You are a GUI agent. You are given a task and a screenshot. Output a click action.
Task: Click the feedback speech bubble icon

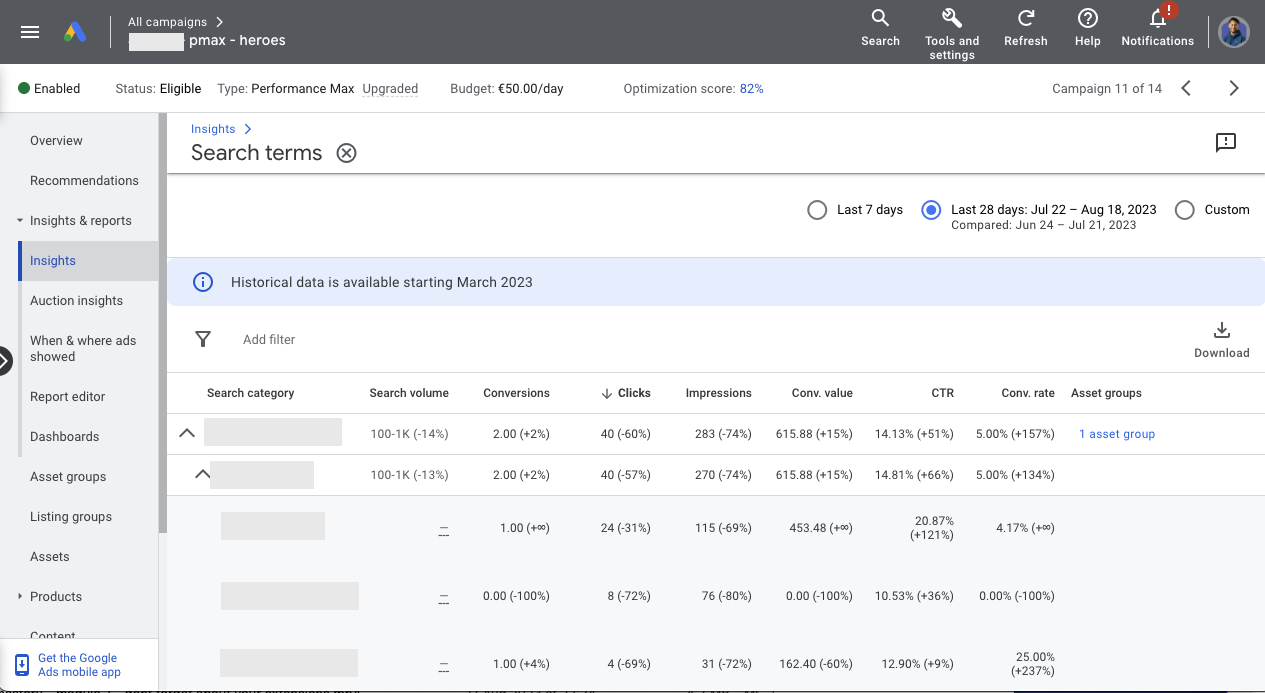(1225, 142)
